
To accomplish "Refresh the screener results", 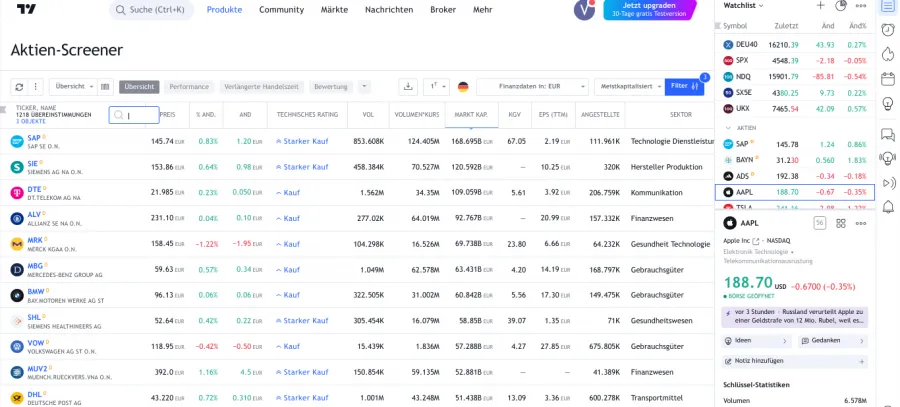I will tap(19, 87).
